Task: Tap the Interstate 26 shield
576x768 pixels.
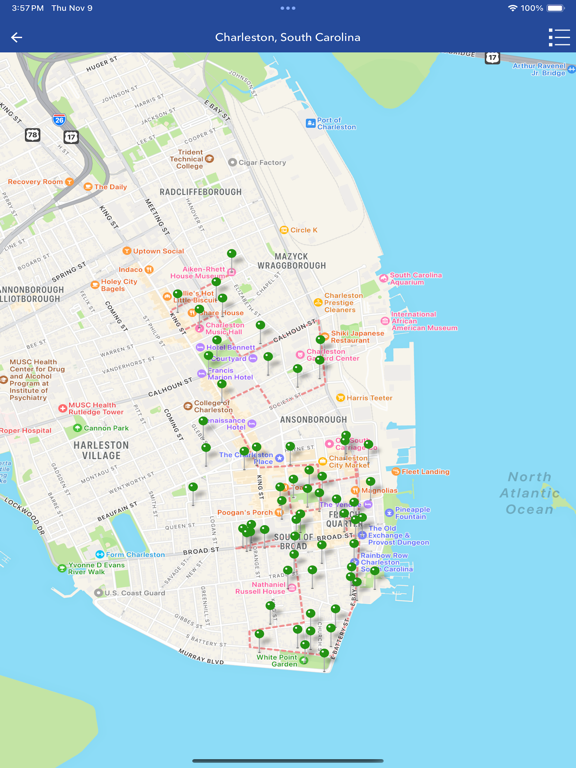Action: (59, 120)
